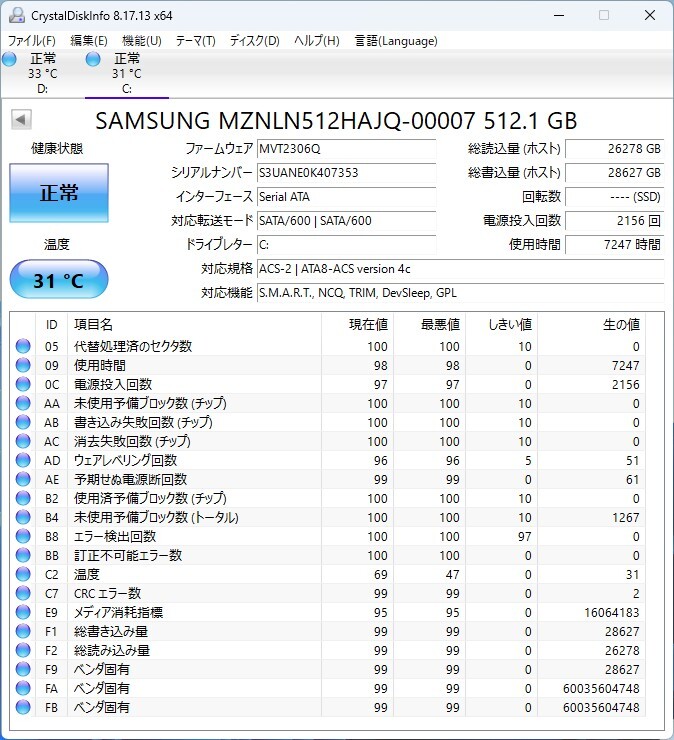Click status icon for attribute F9
Image resolution: width=674 pixels, height=740 pixels.
[23, 669]
